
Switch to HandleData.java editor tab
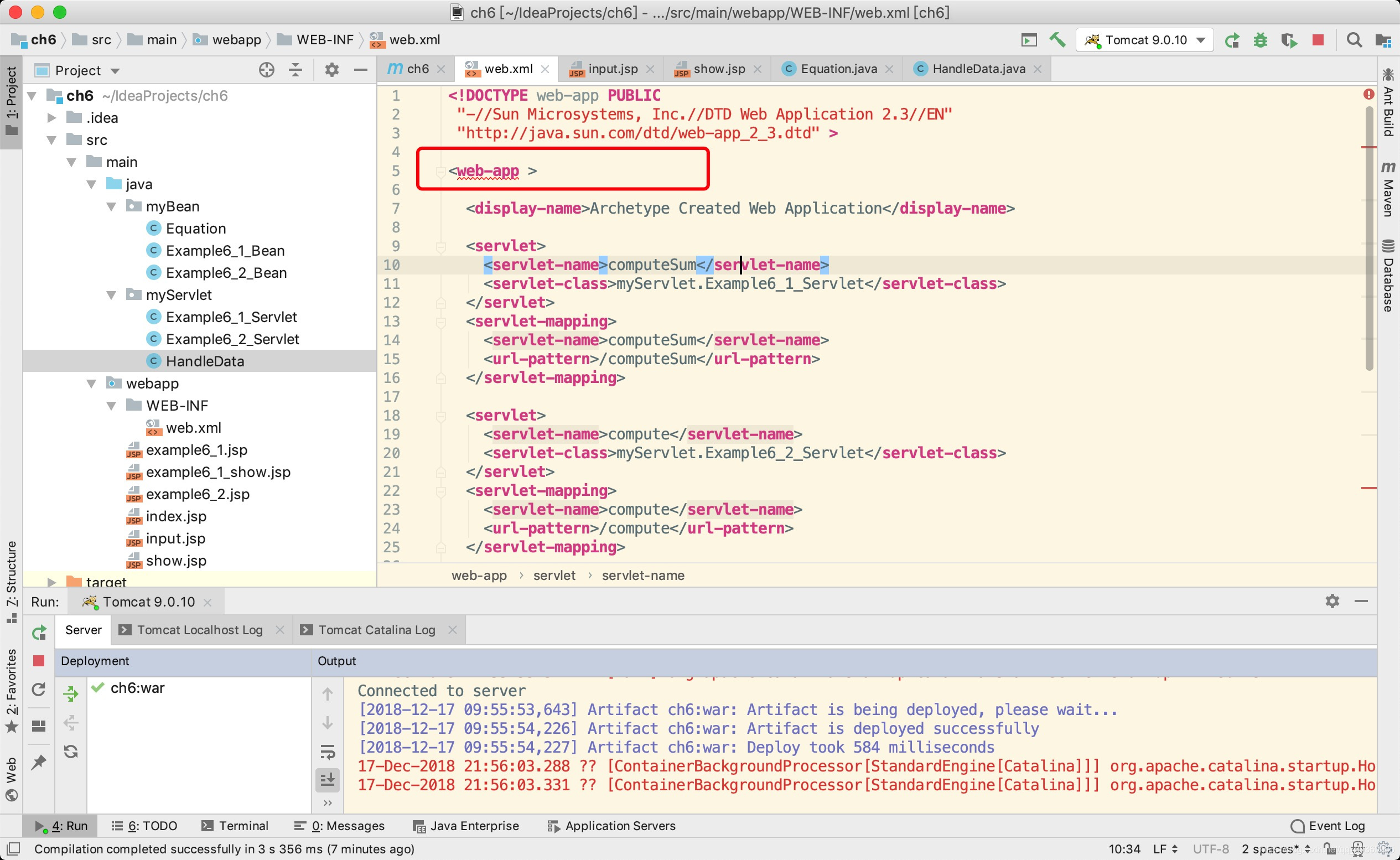pos(978,69)
